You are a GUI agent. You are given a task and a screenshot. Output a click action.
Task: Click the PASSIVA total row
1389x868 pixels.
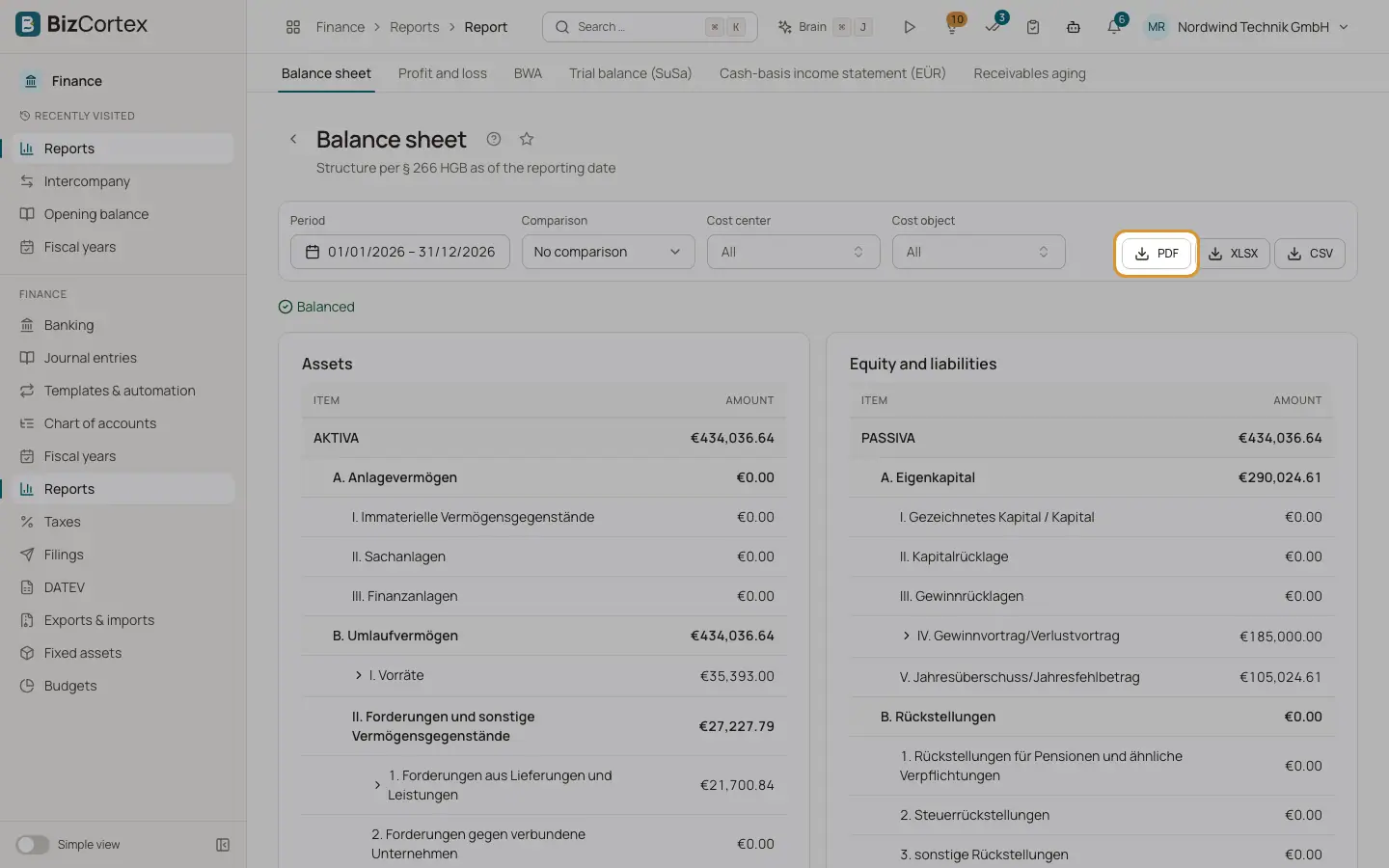(1092, 438)
